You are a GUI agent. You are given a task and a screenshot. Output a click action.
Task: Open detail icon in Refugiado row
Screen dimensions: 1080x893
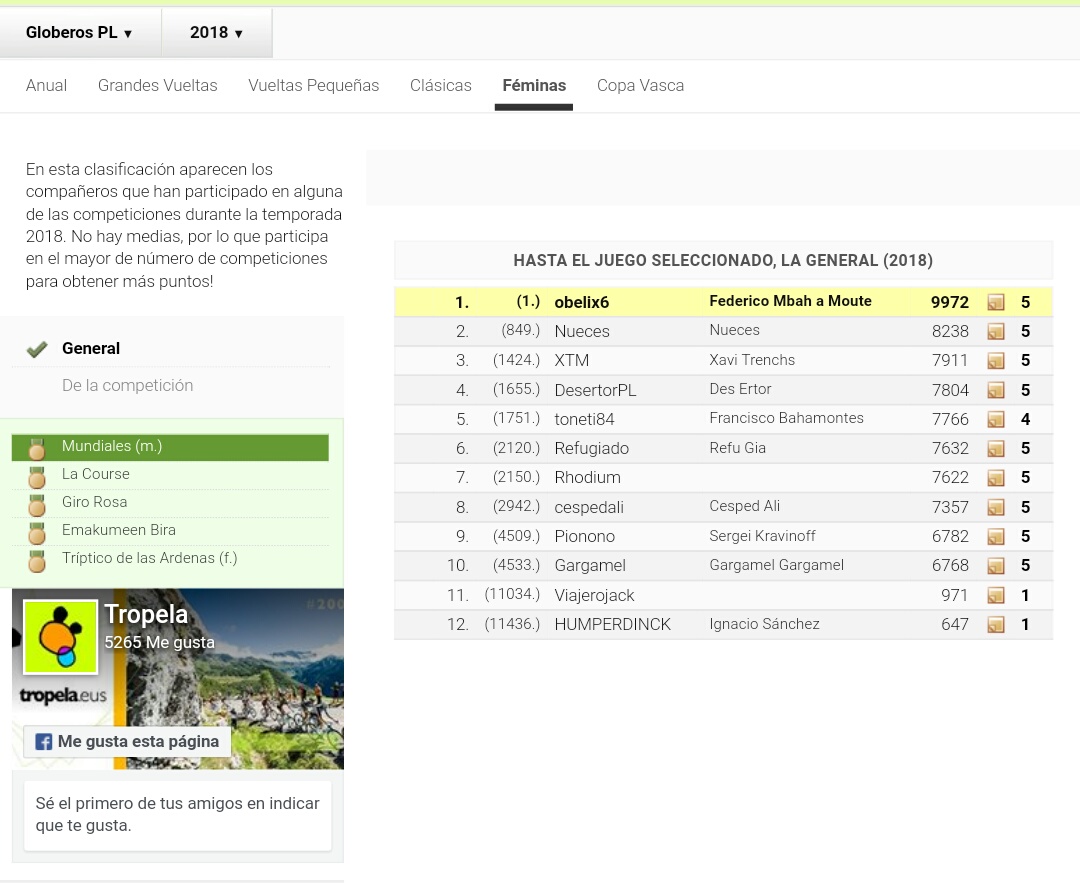pos(995,449)
